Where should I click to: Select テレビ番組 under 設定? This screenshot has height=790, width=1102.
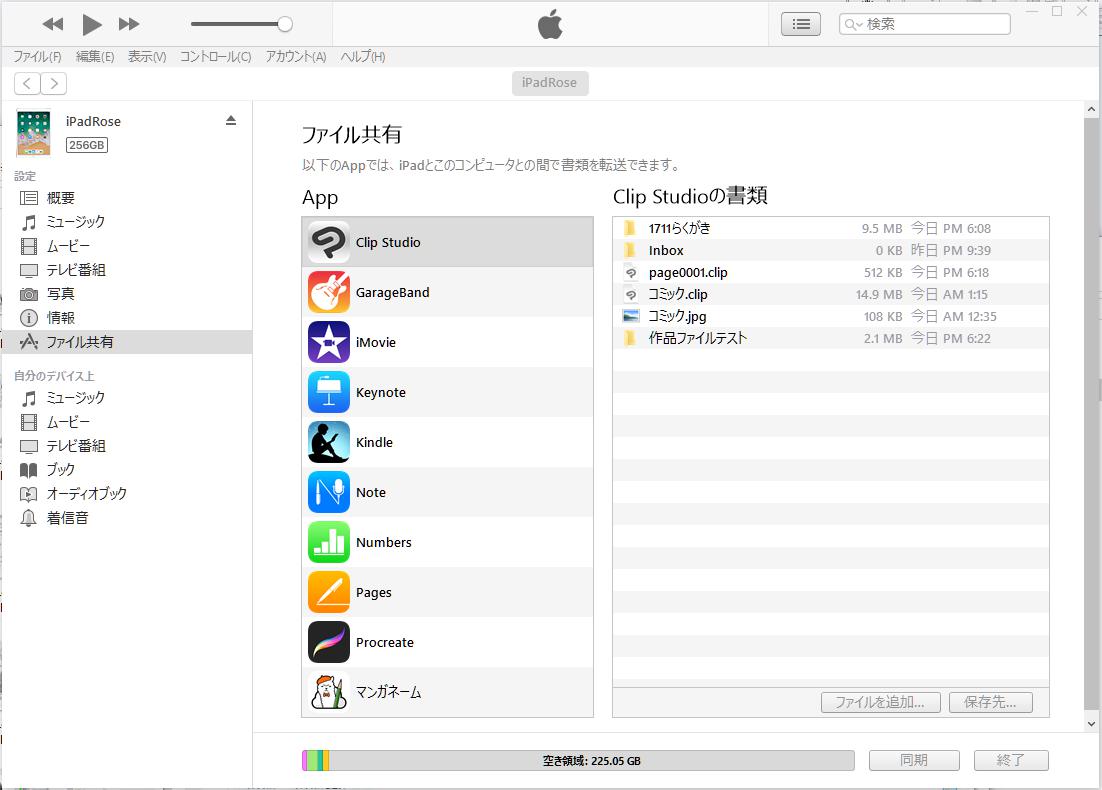tap(127, 270)
